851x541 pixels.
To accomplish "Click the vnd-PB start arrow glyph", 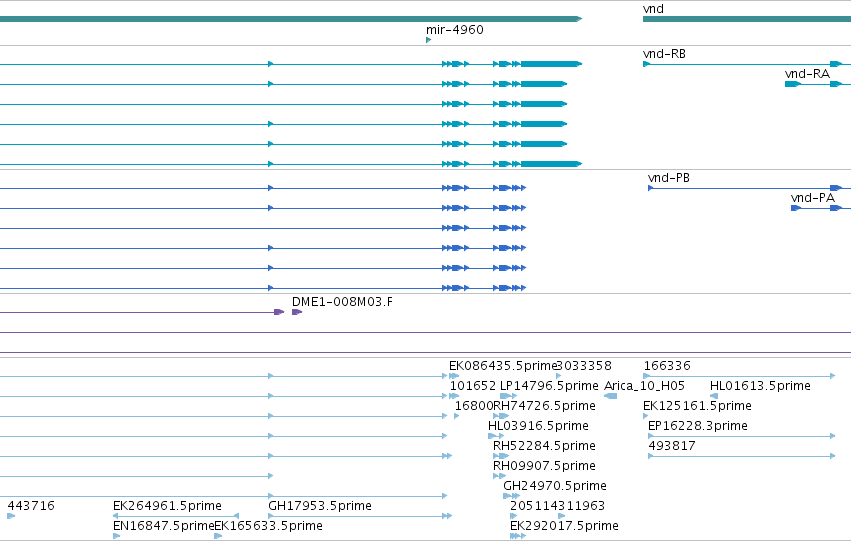I will 651,188.
